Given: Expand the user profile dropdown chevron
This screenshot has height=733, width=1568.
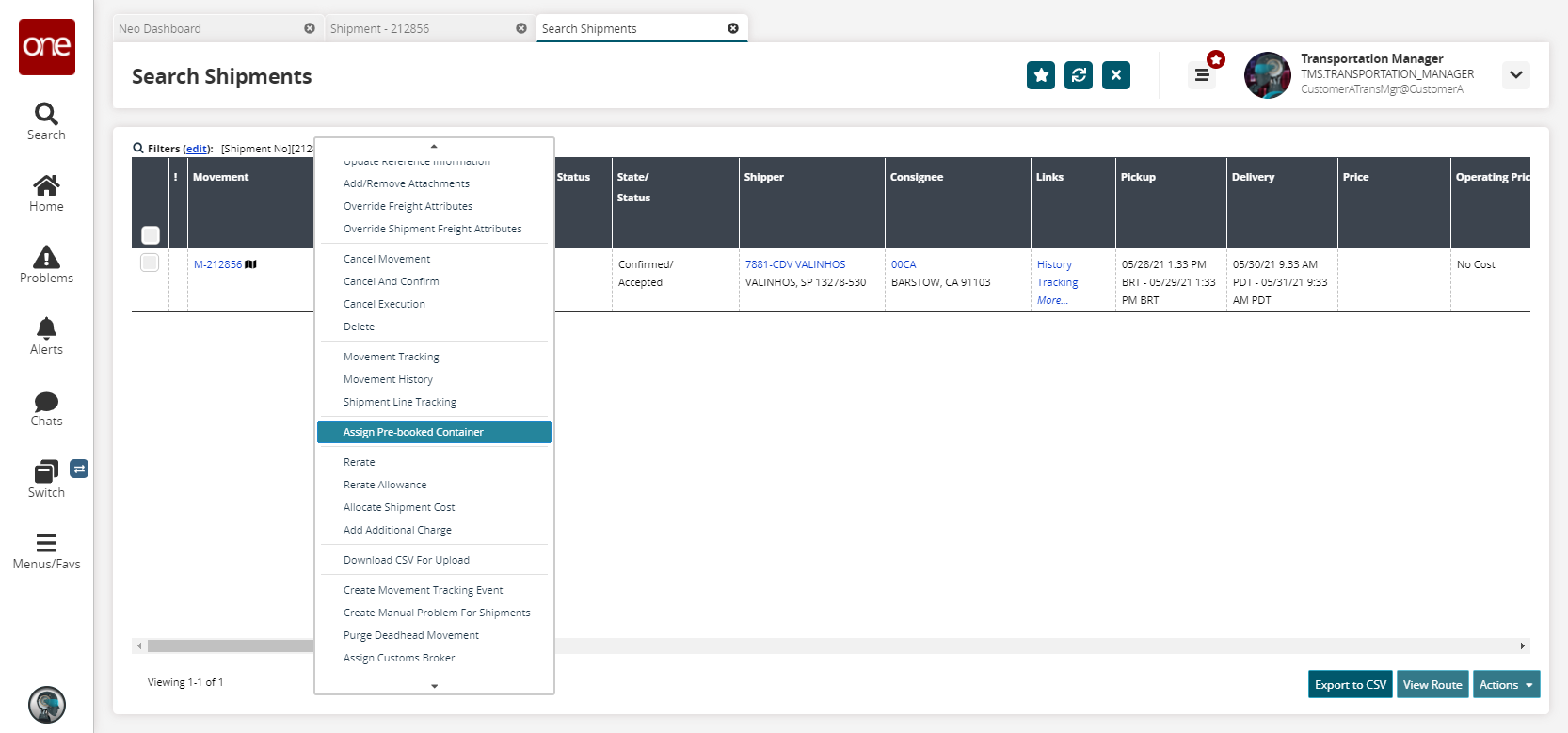Looking at the screenshot, I should coord(1515,75).
